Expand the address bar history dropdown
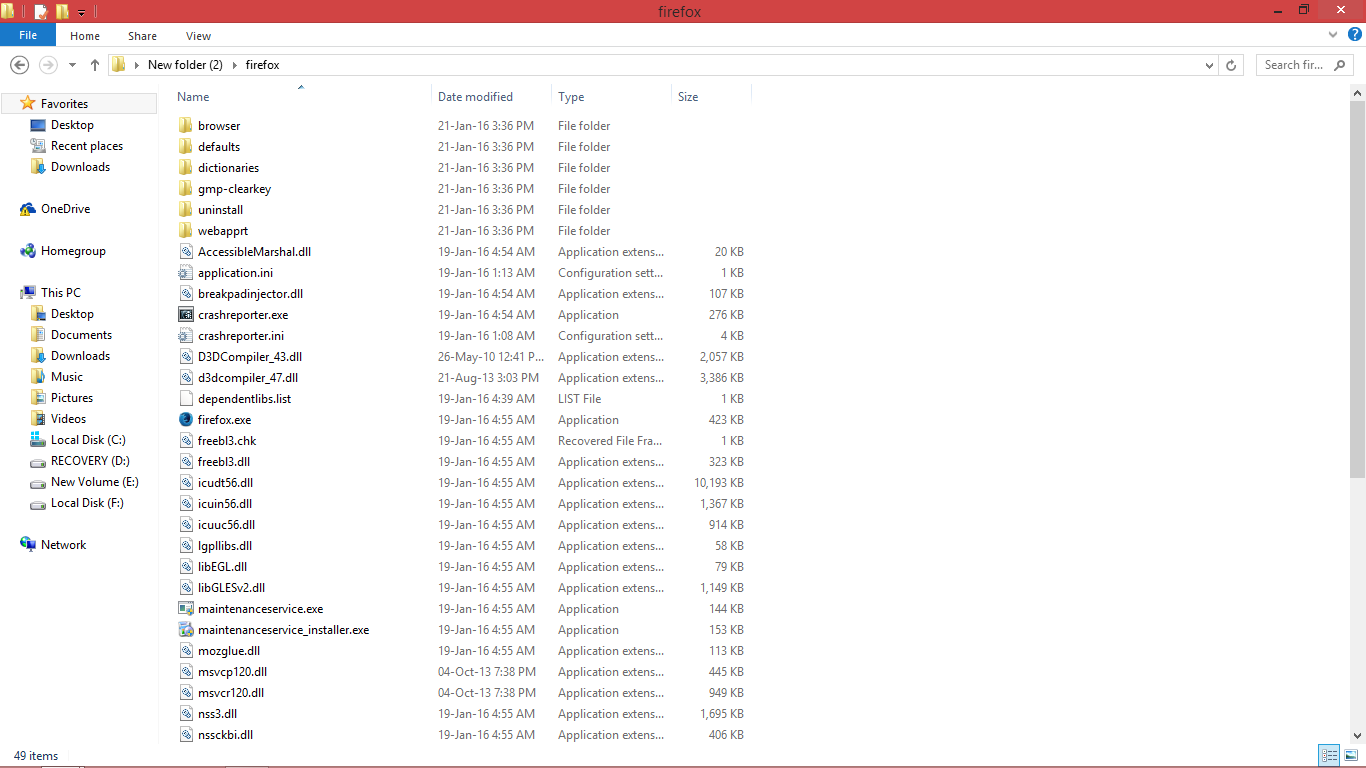Viewport: 1366px width, 768px height. 1210,65
